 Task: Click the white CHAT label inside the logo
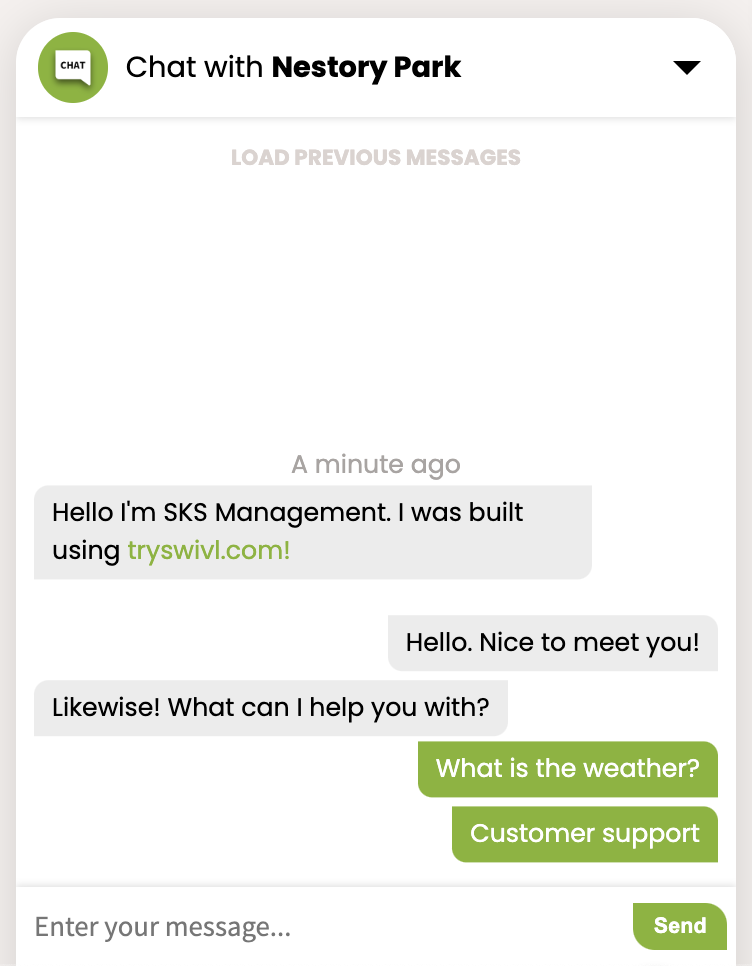[x=73, y=67]
